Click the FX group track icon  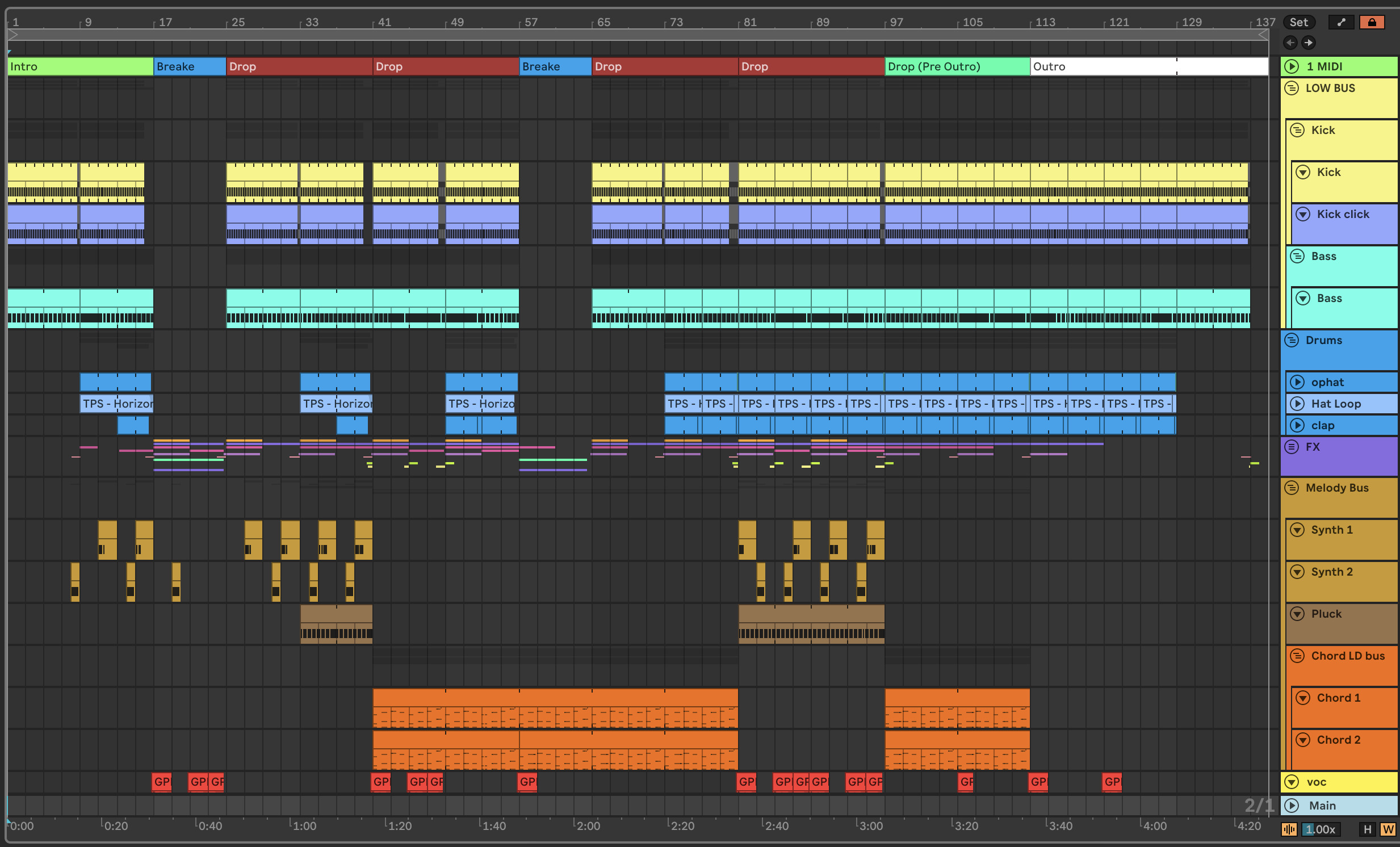pos(1292,447)
